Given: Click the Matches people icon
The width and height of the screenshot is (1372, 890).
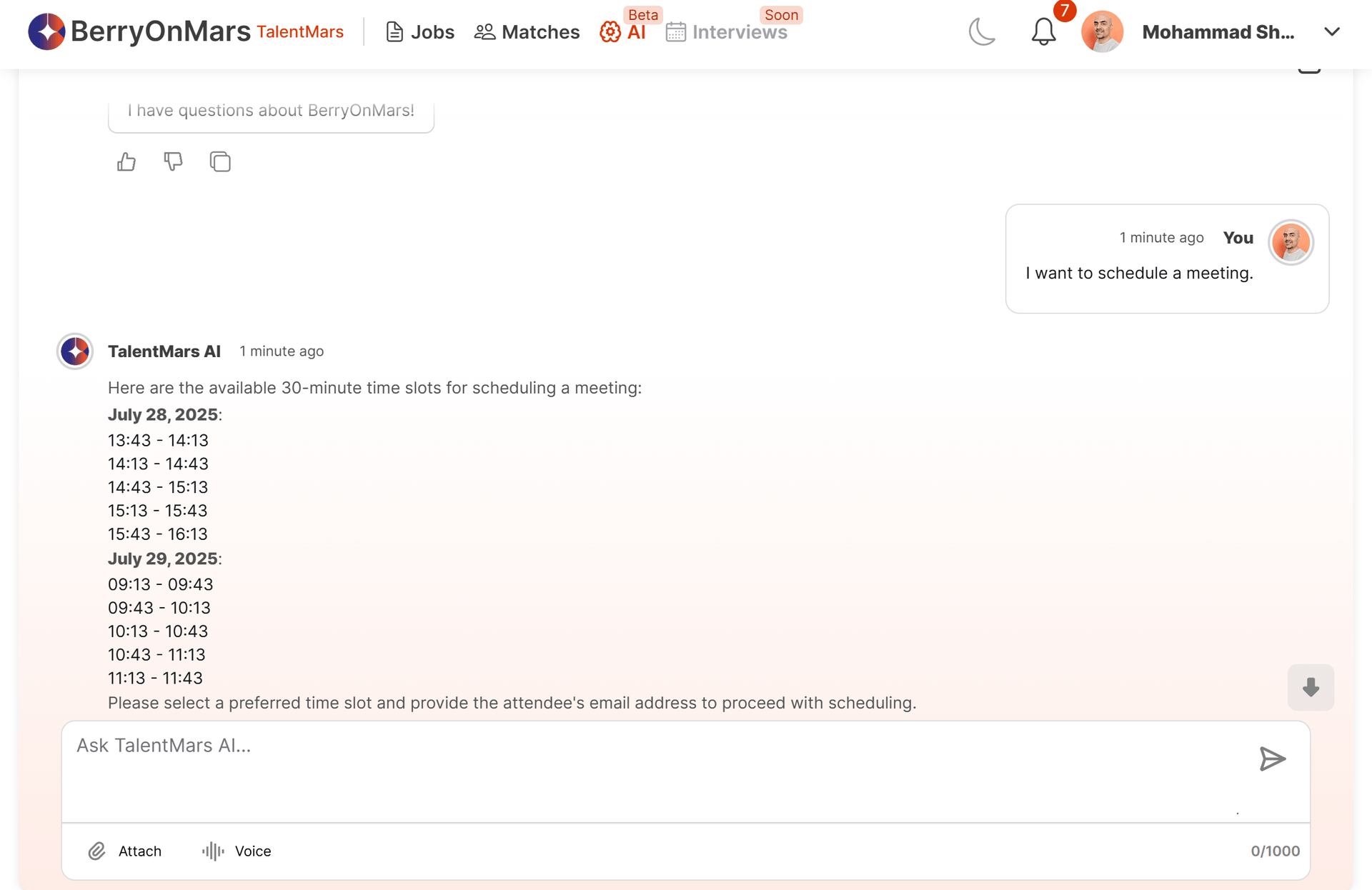Looking at the screenshot, I should point(484,31).
